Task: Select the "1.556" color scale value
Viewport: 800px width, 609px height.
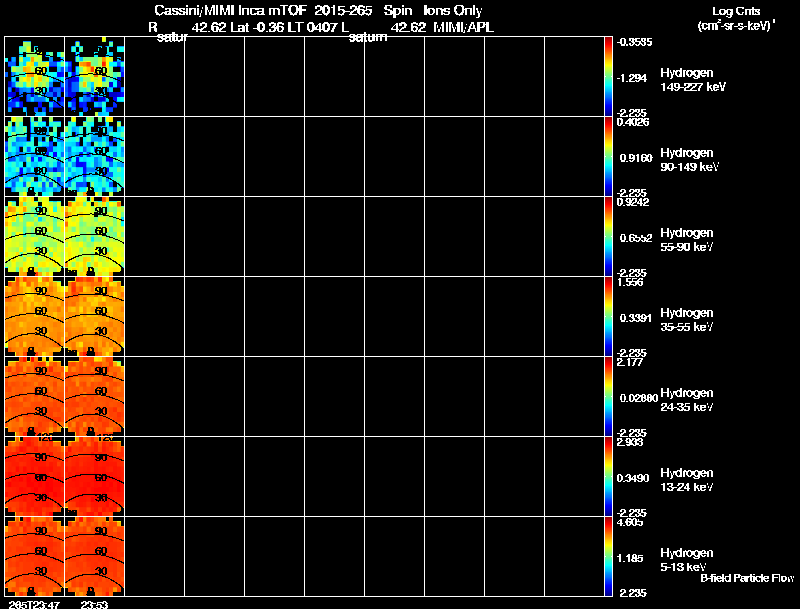Action: click(630, 282)
